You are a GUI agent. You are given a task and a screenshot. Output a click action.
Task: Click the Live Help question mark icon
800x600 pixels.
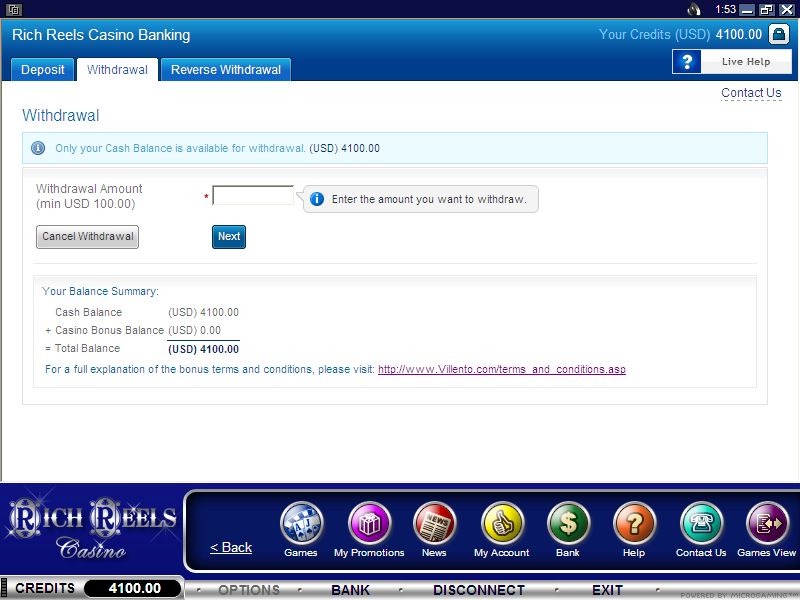687,62
